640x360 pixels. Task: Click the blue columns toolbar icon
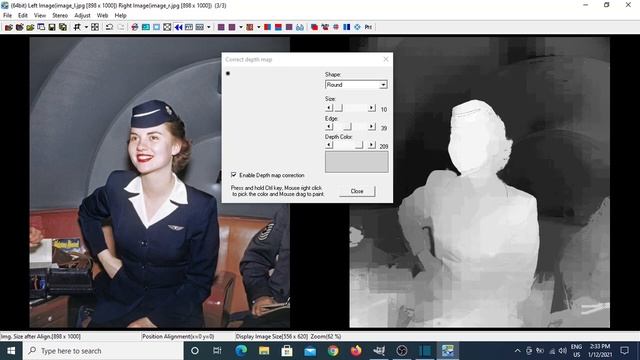tap(347, 27)
